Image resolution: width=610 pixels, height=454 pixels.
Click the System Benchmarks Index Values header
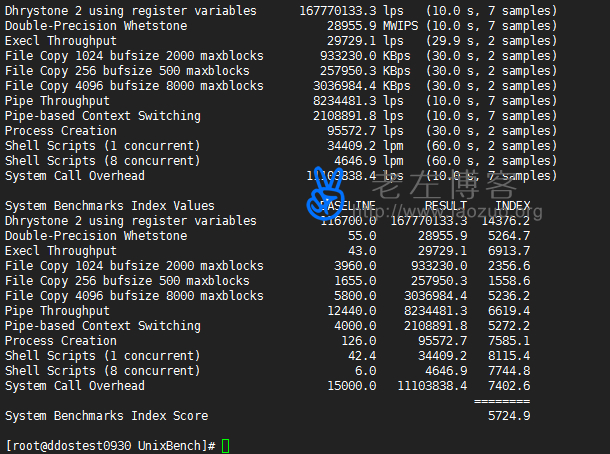pyautogui.click(x=110, y=206)
